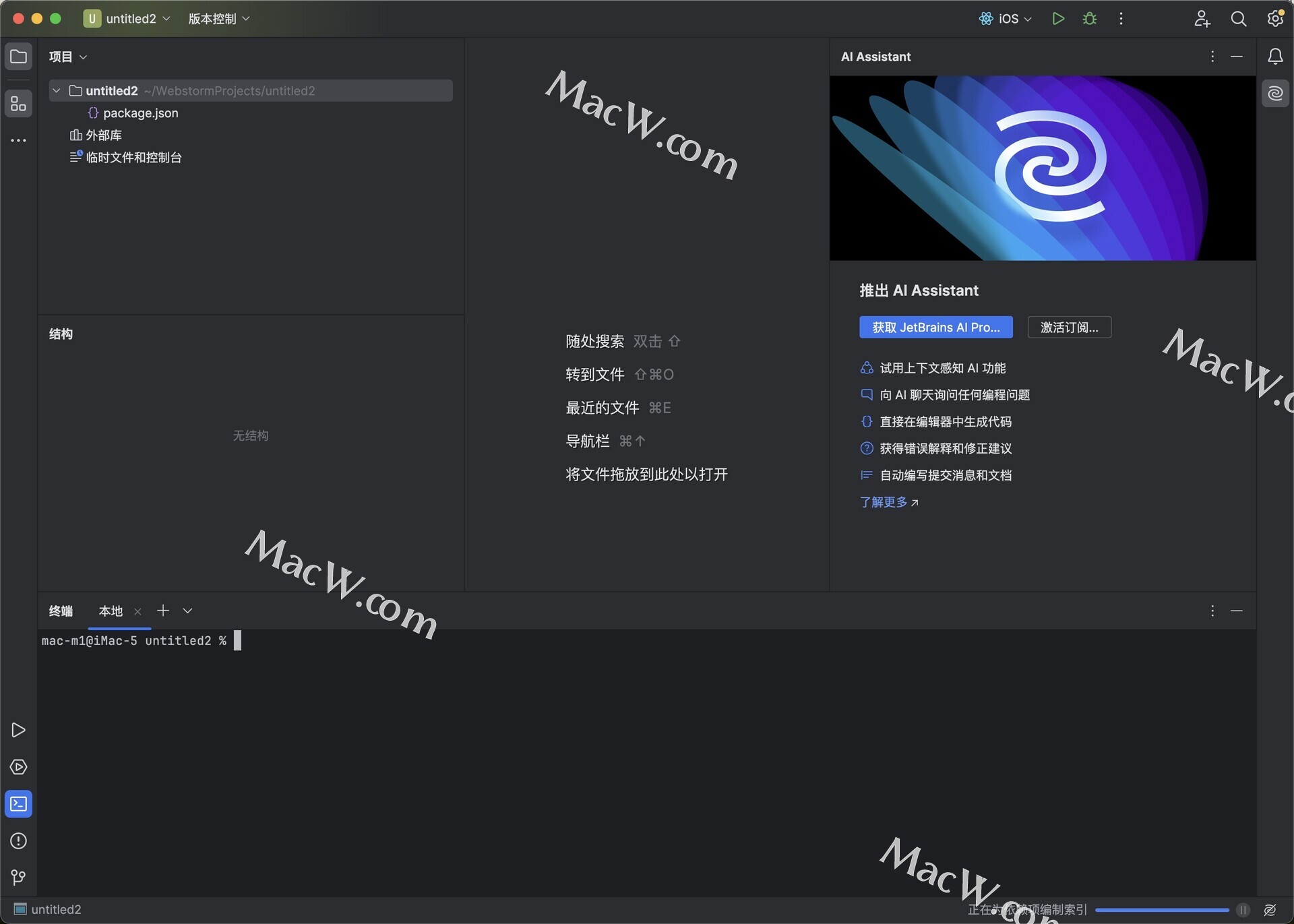Viewport: 1294px width, 924px height.
Task: Click 向 AI 聊天询问任何编程问题 text
Action: pyautogui.click(x=954, y=395)
